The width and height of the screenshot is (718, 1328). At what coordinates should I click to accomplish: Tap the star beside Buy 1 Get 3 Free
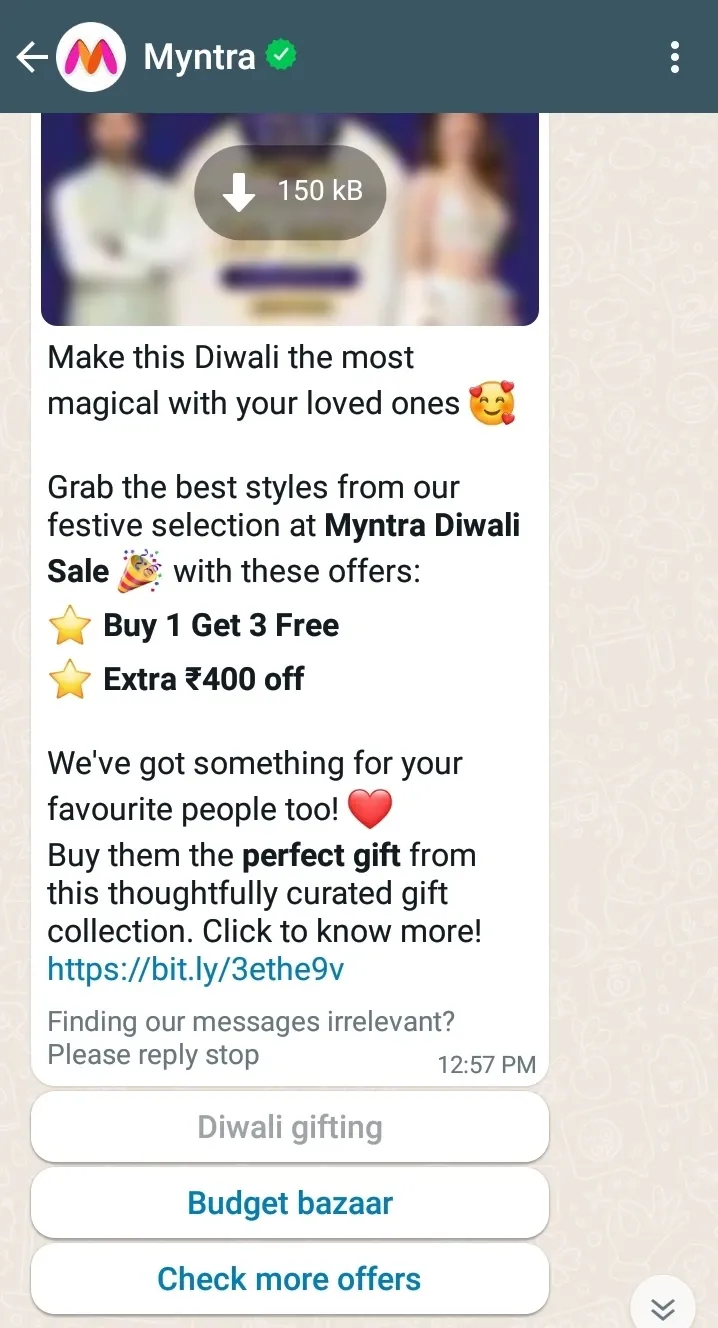[70, 627]
